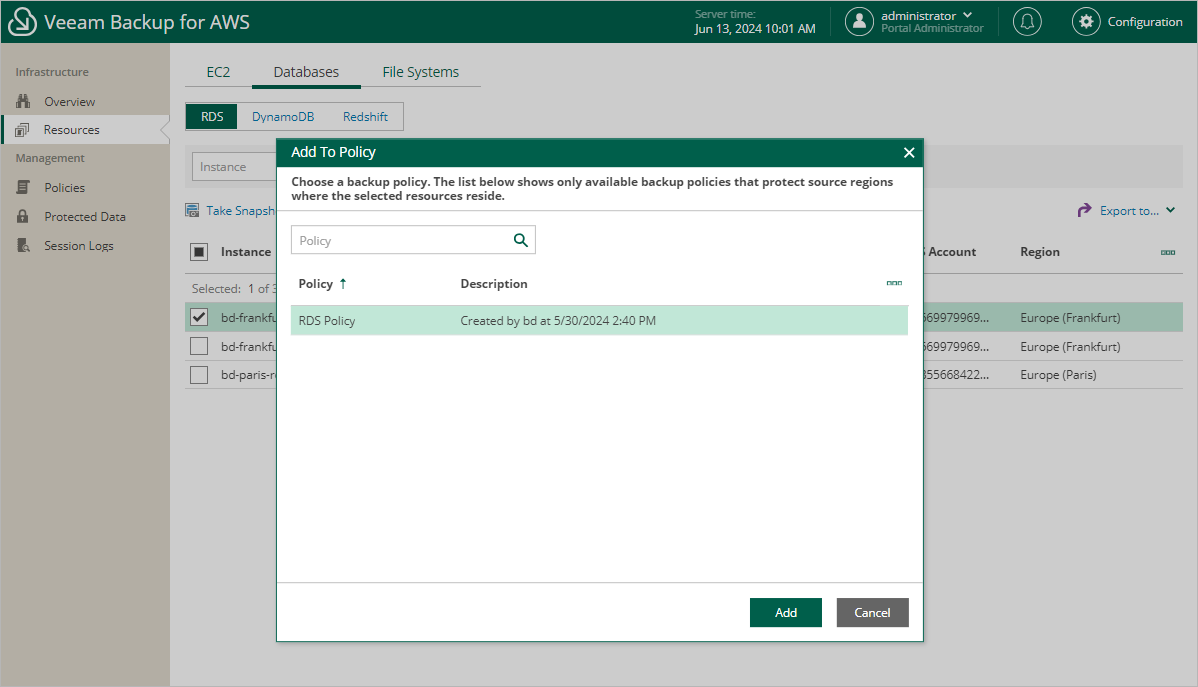Image resolution: width=1198 pixels, height=687 pixels.
Task: Click the Take Snapshot link
Action: click(x=240, y=211)
